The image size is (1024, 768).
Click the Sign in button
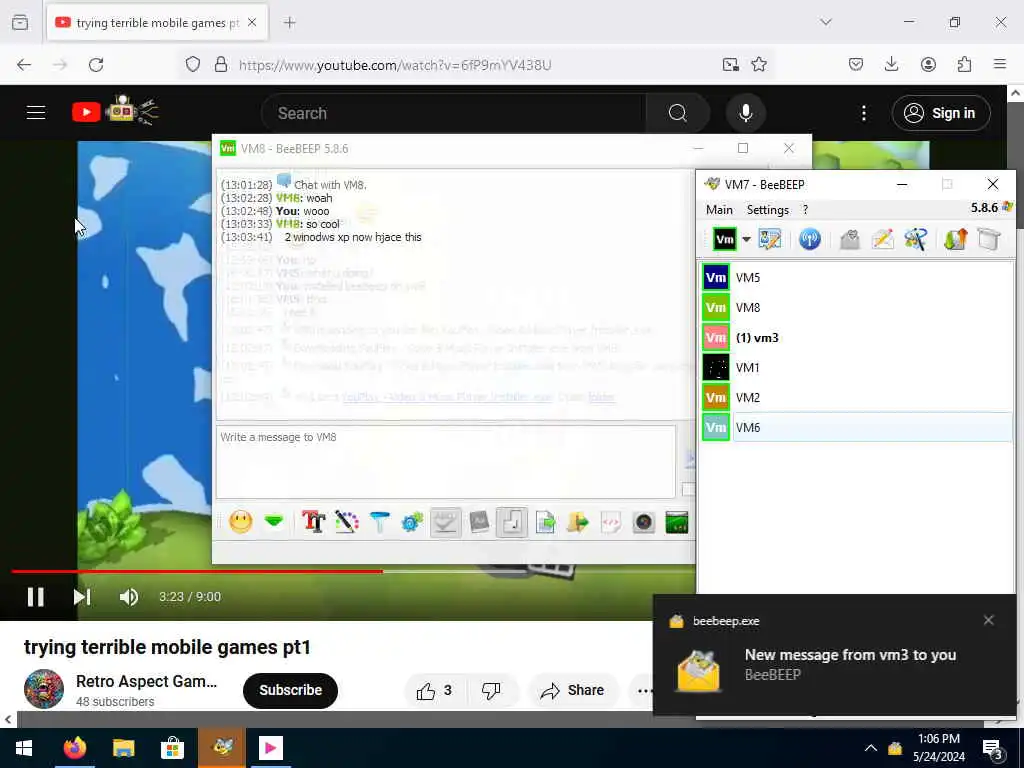coord(940,113)
